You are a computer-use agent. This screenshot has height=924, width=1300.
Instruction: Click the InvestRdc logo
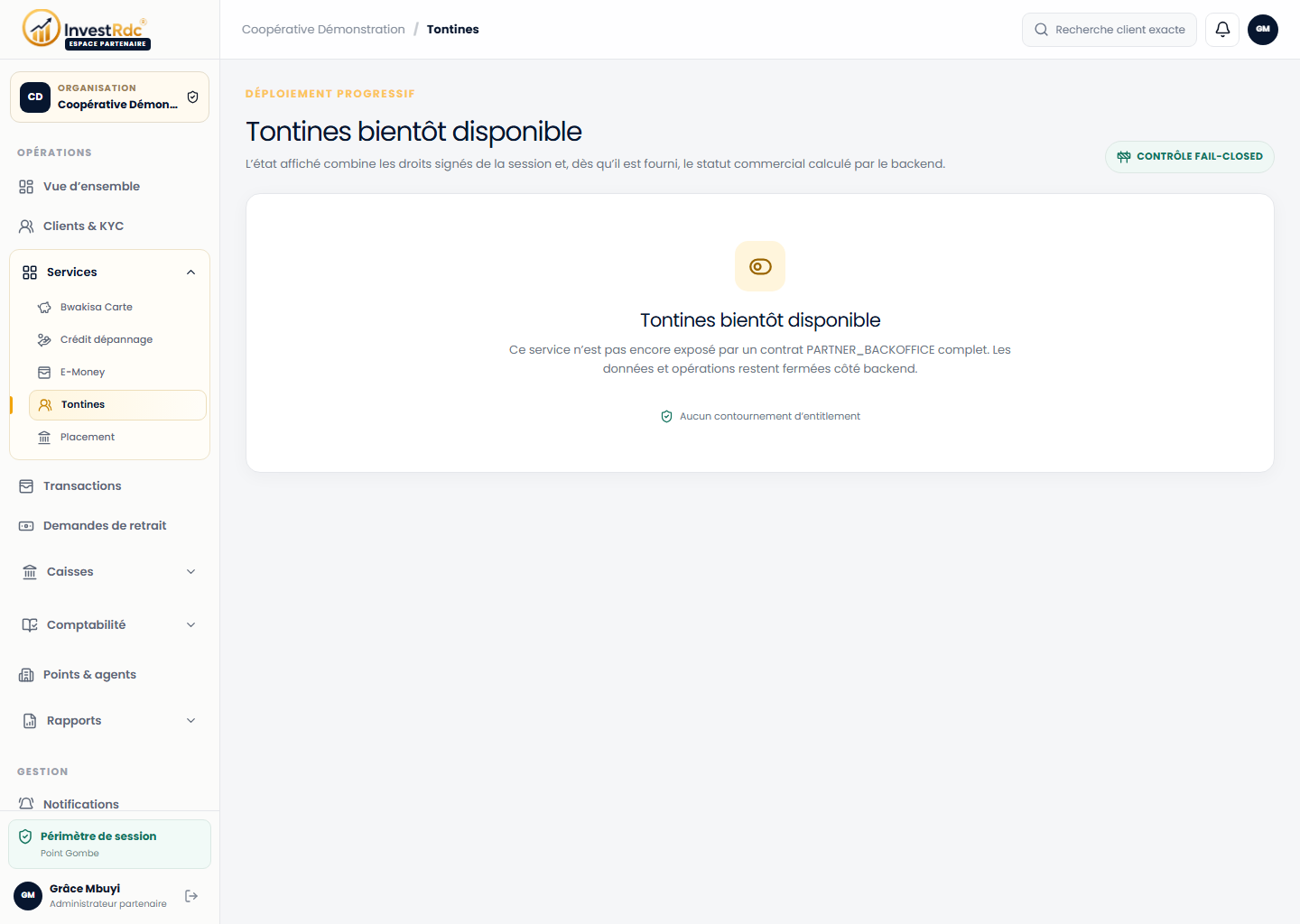(x=86, y=29)
